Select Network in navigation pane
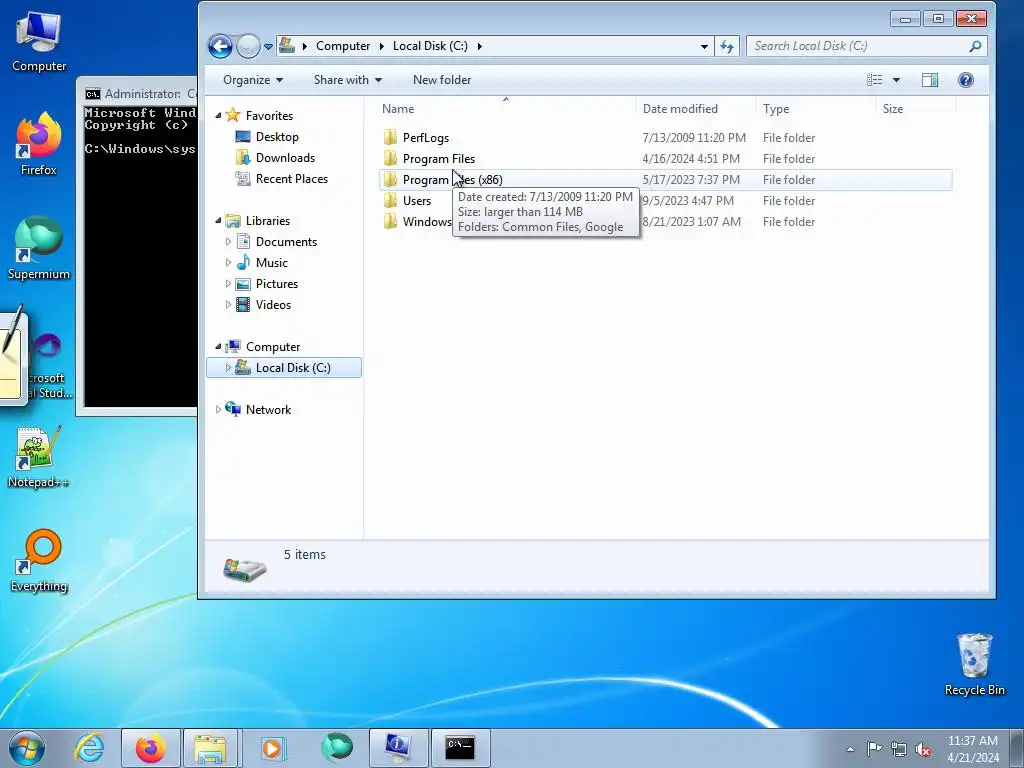 268,409
